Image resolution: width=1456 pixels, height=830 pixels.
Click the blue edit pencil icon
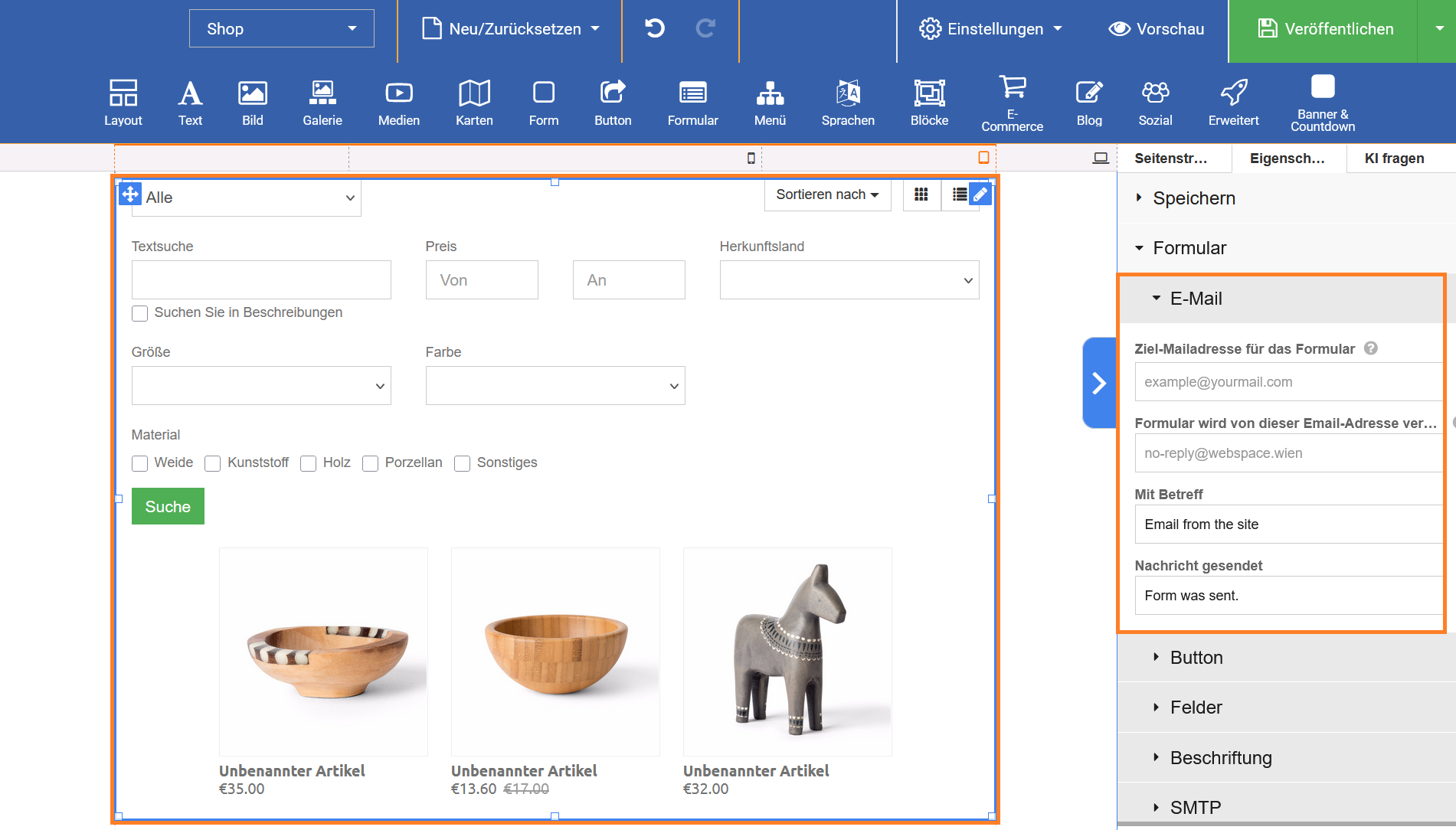pos(980,194)
